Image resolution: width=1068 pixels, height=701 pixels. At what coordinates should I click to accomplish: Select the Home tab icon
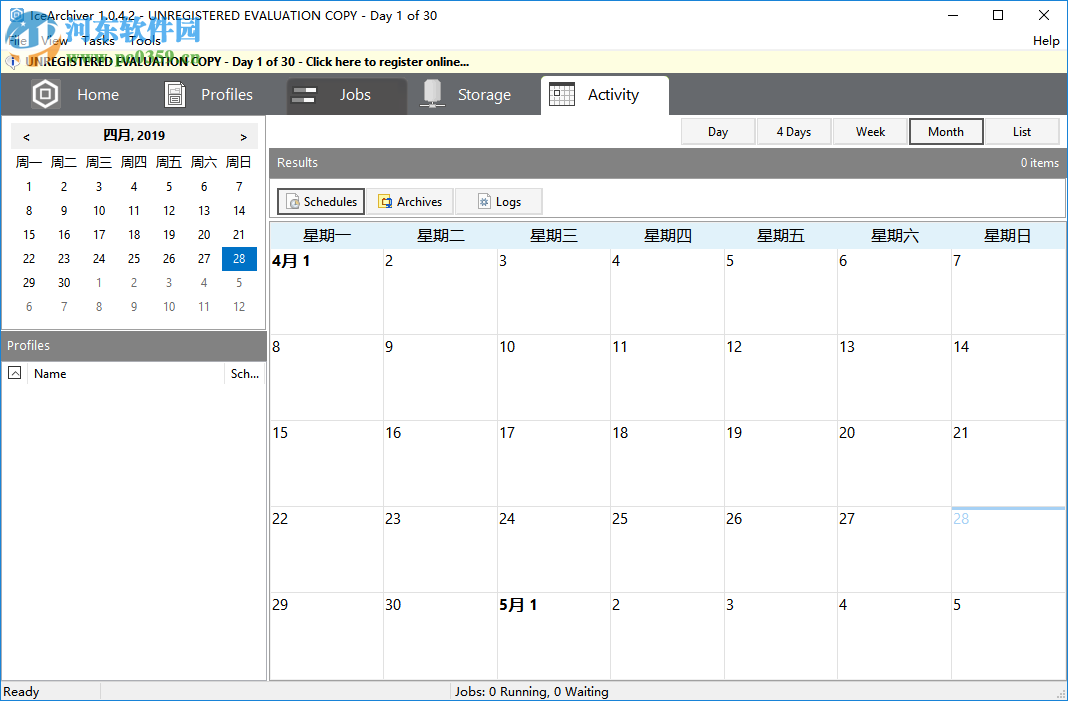coord(45,94)
